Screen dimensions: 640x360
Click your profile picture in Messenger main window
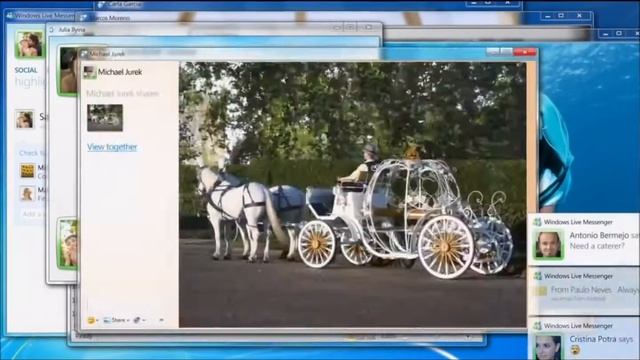tap(29, 44)
